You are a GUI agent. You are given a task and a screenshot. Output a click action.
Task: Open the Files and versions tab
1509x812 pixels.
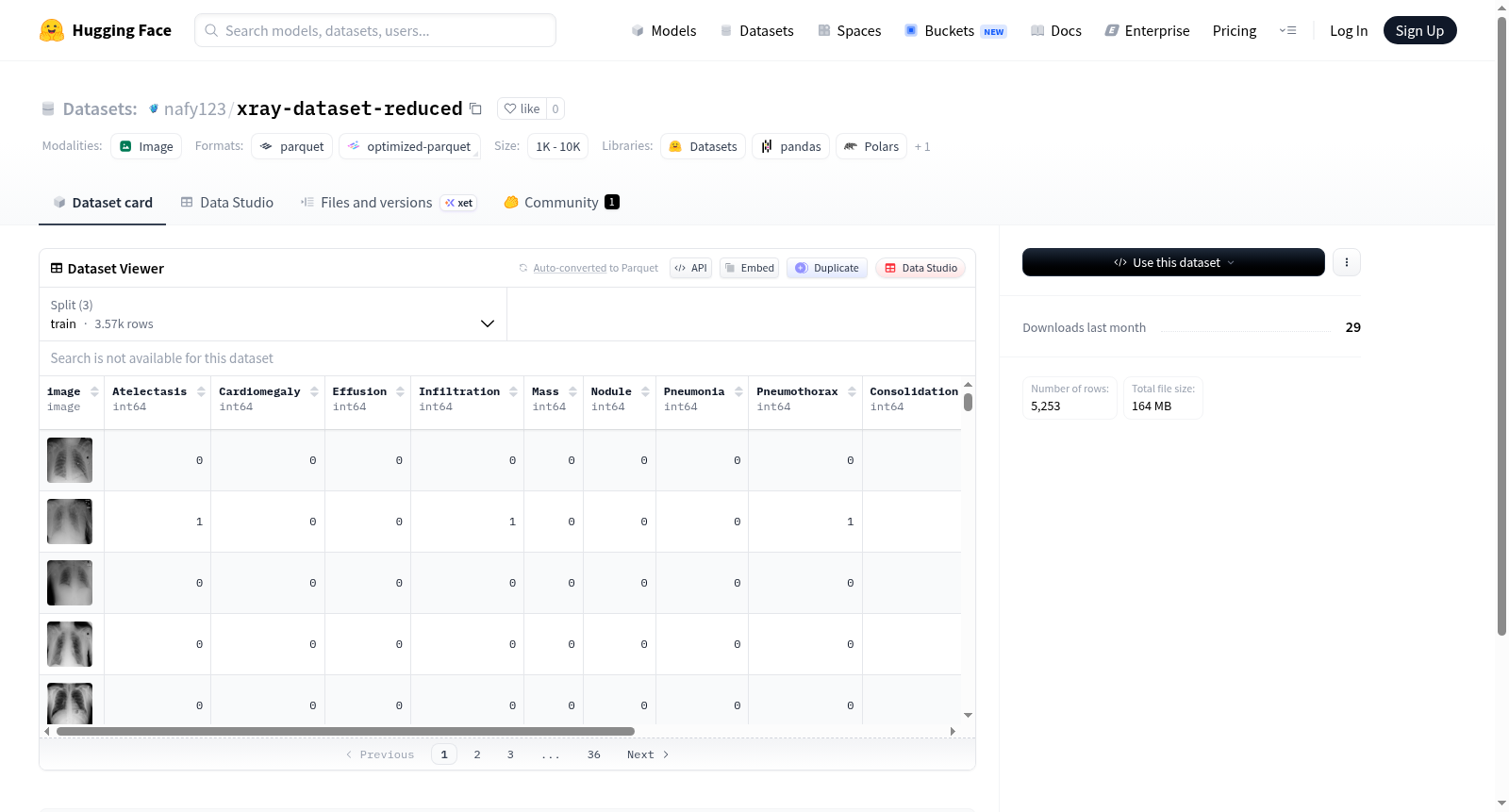pos(388,202)
